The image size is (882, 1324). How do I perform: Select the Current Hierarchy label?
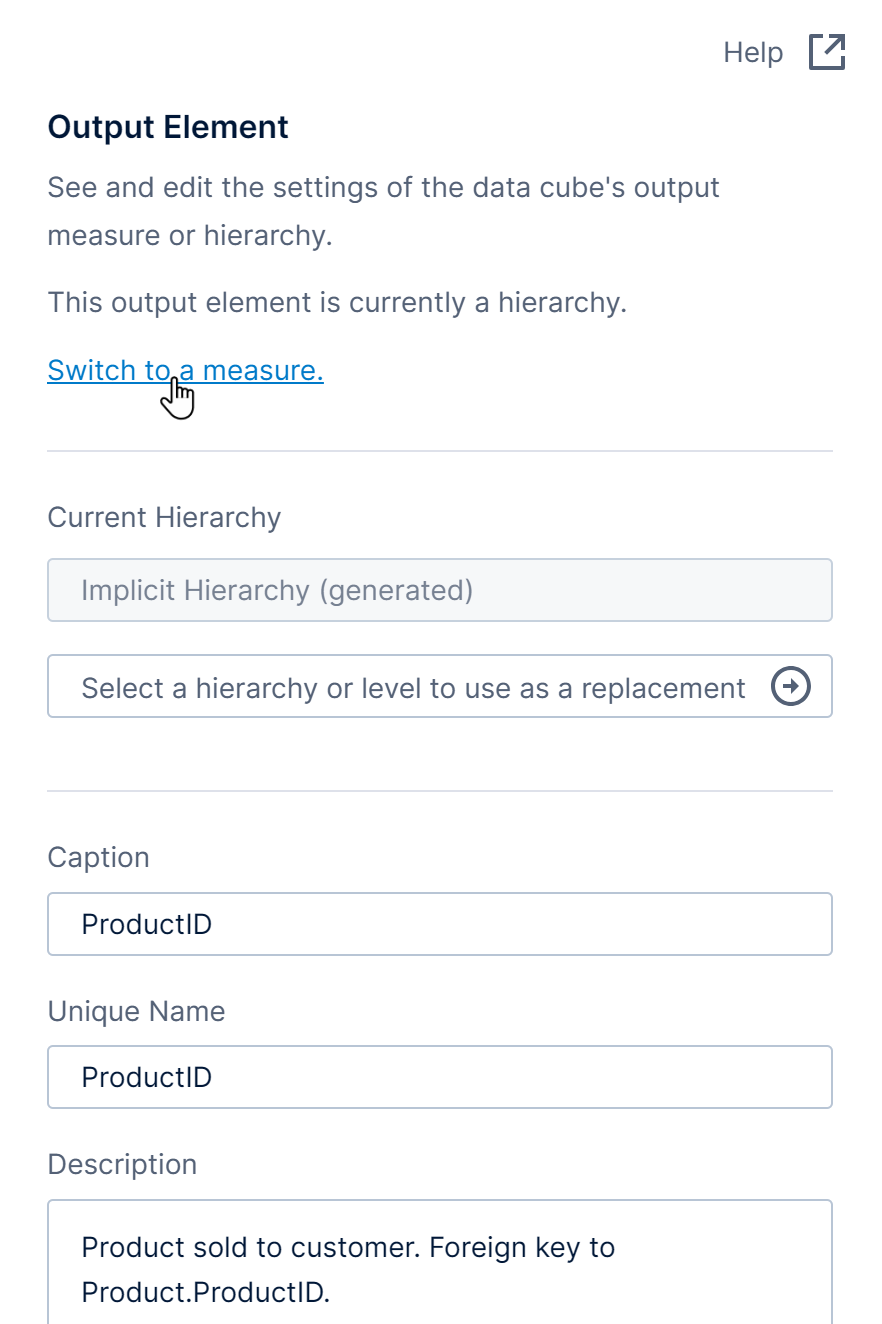[163, 517]
